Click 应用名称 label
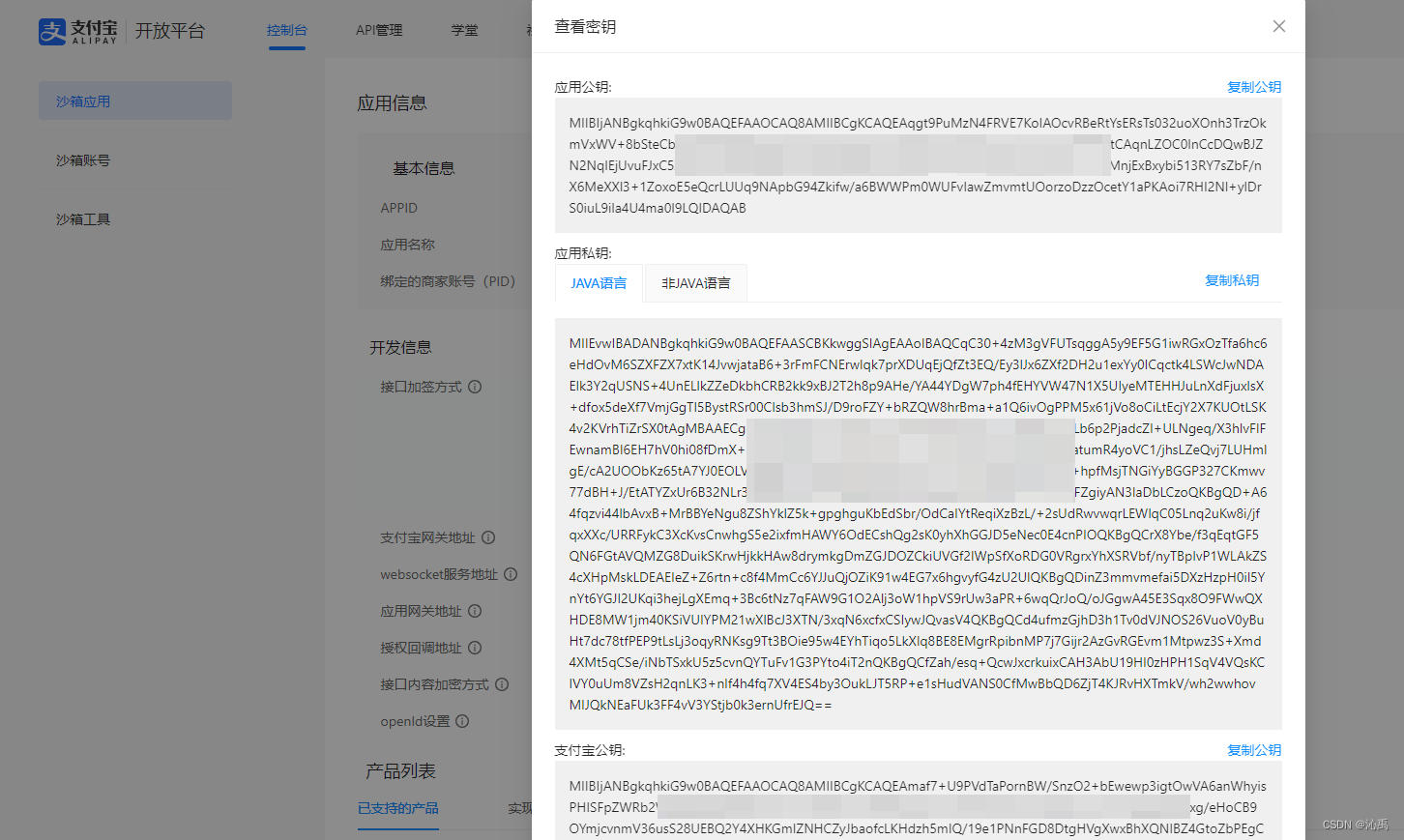1404x840 pixels. (x=407, y=245)
